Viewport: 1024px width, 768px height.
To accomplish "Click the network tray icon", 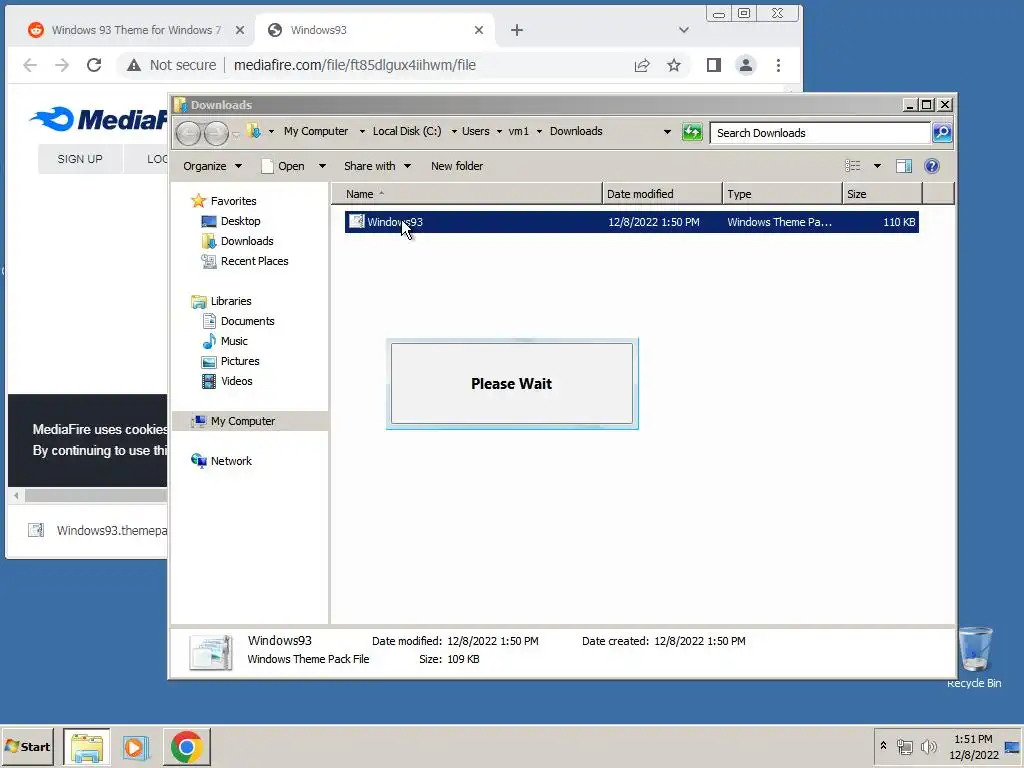I will click(x=904, y=746).
